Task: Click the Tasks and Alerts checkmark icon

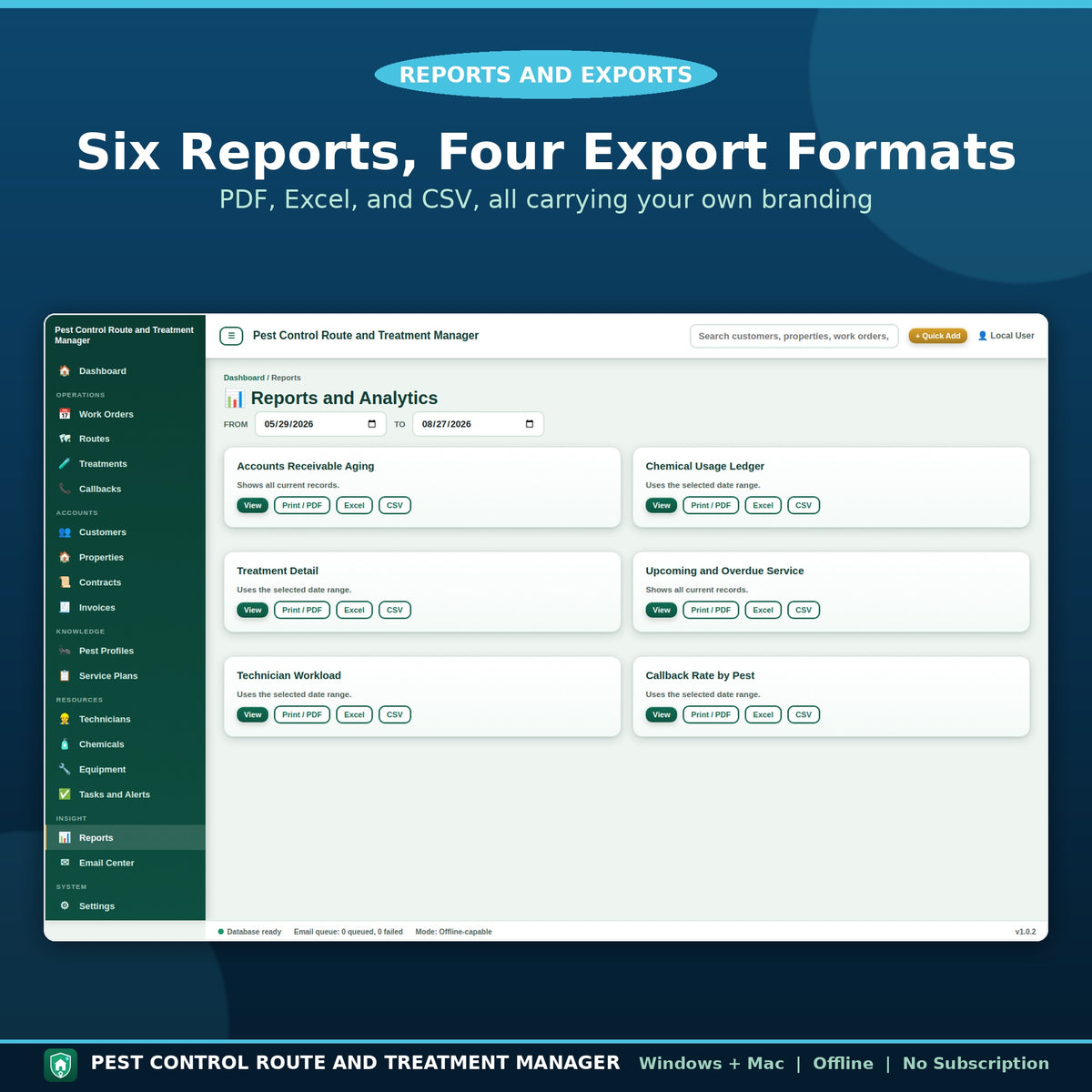Action: 65,794
